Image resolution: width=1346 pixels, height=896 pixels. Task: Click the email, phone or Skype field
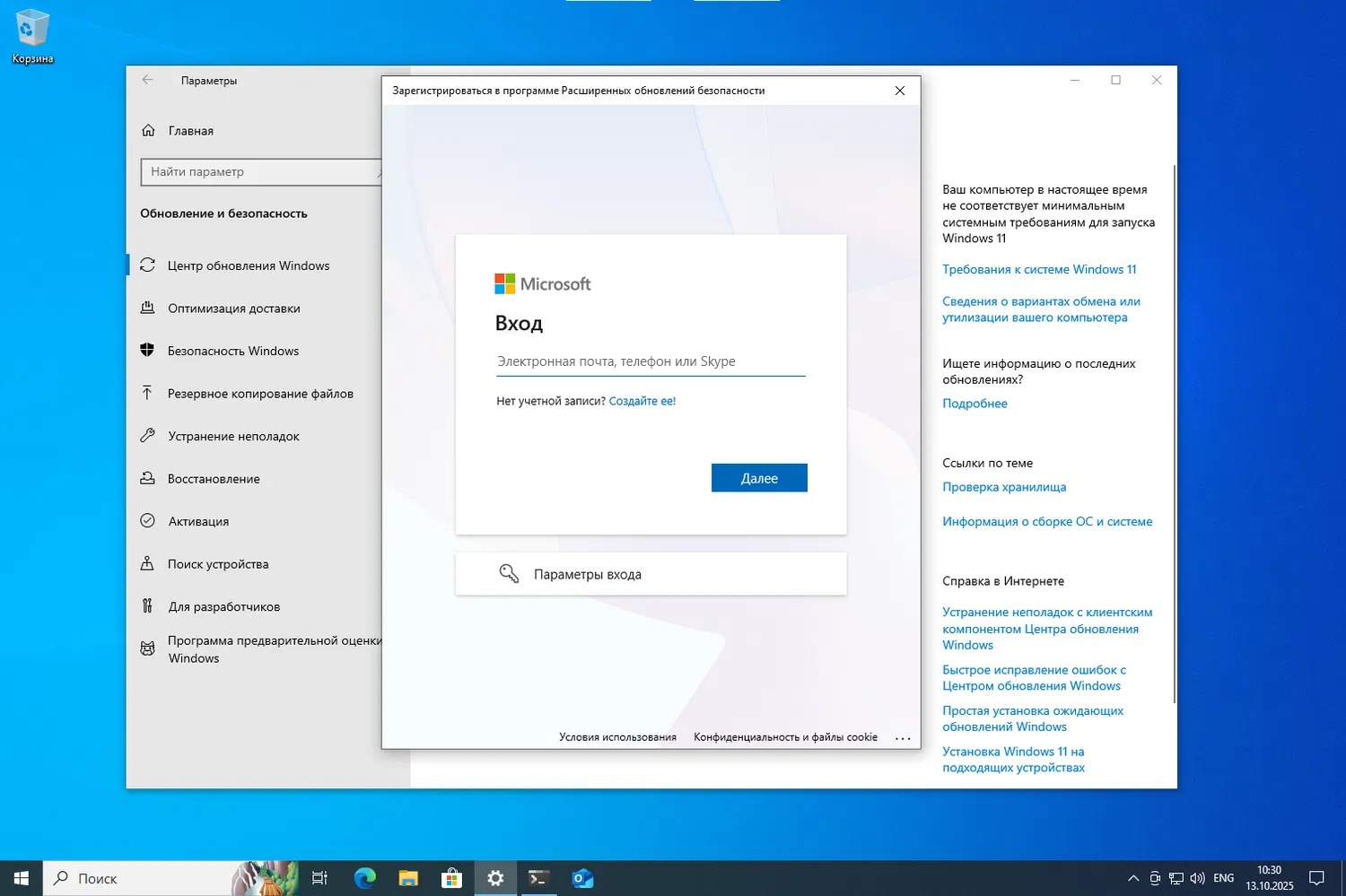click(651, 361)
